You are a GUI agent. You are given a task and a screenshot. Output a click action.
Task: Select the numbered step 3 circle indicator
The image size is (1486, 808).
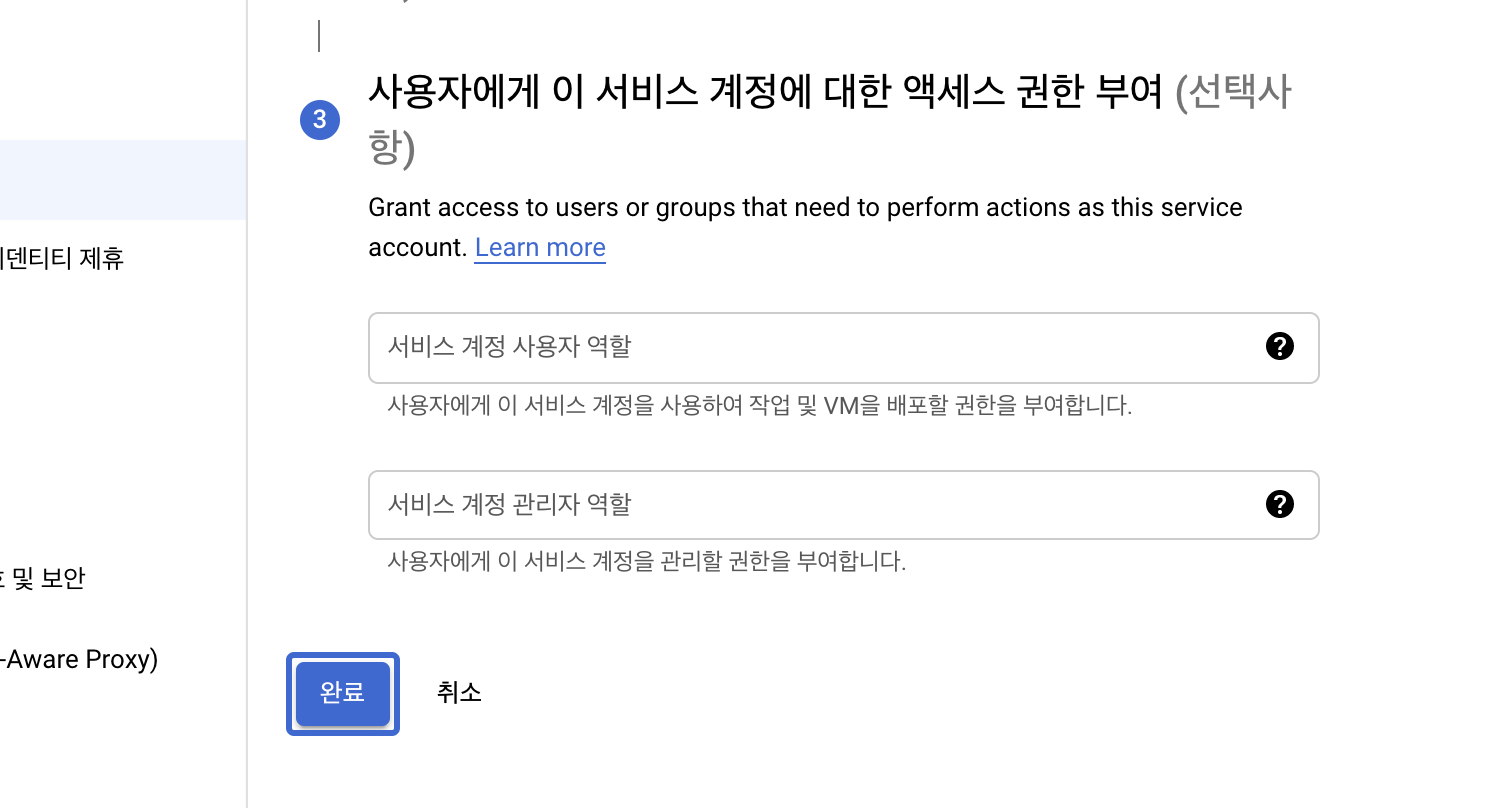(x=320, y=119)
